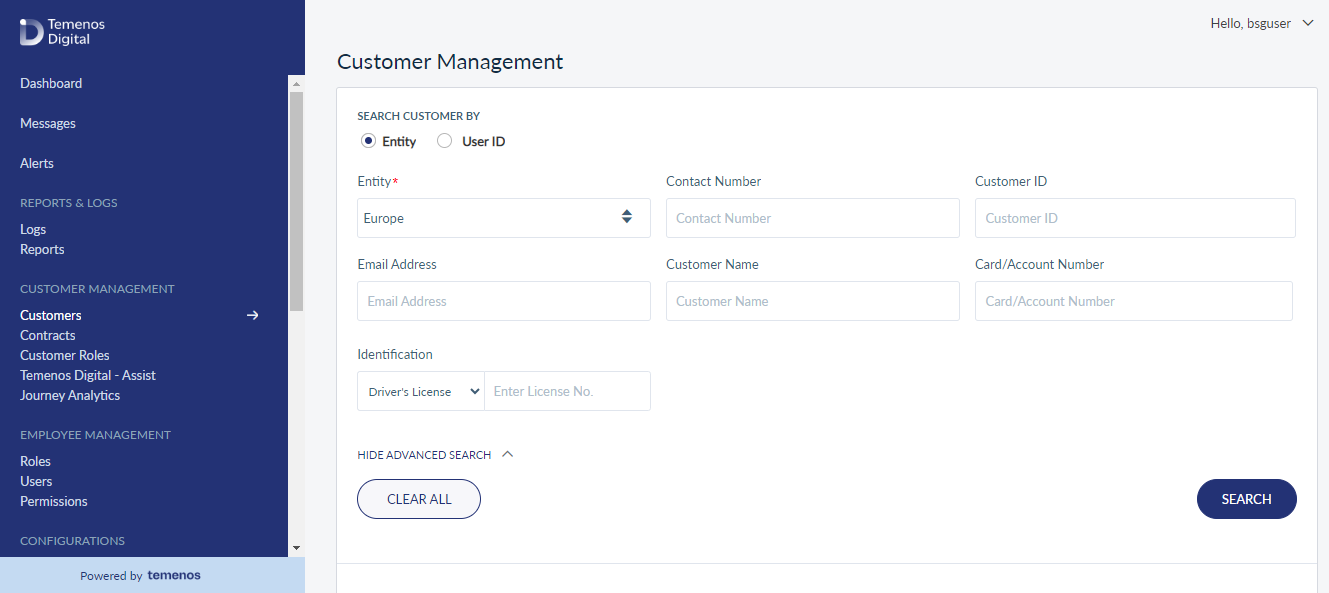Open the Driver's License identification dropdown
1329x593 pixels.
(x=421, y=391)
